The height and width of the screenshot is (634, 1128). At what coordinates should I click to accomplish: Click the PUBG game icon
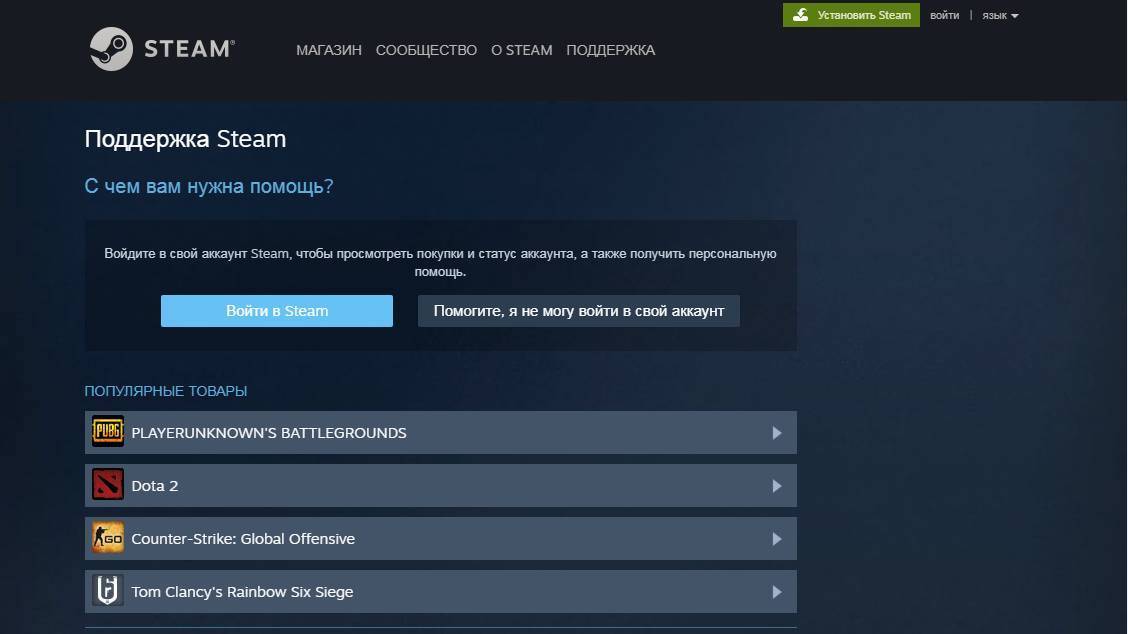pos(108,432)
